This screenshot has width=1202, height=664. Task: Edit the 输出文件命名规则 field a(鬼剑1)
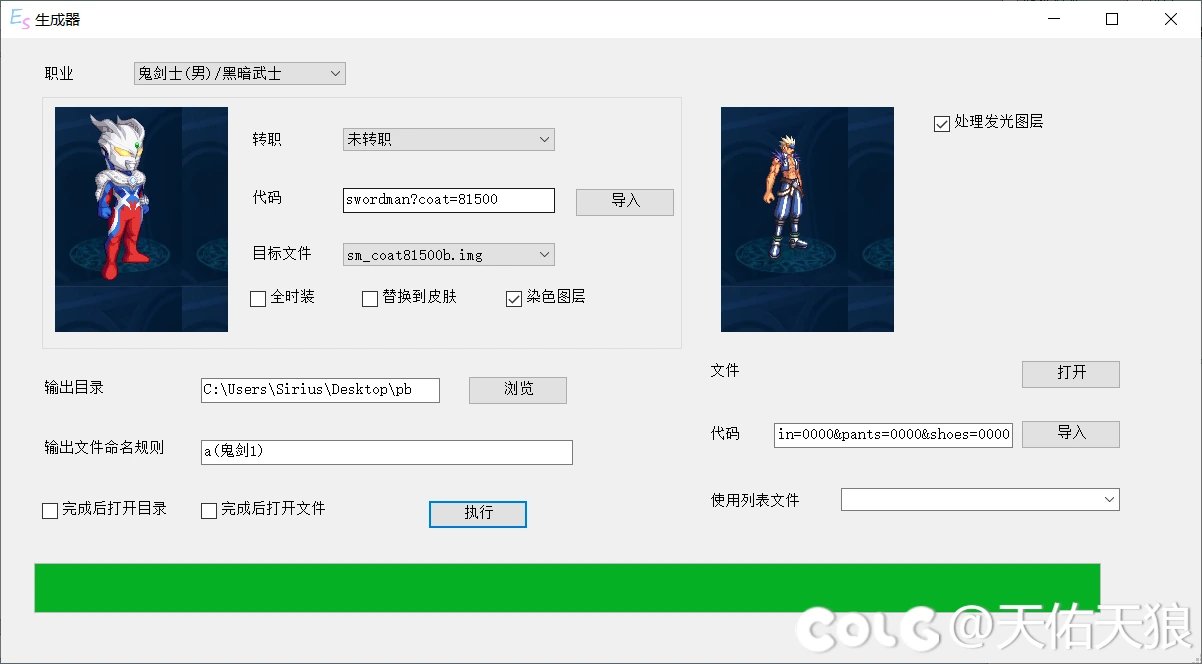(386, 452)
